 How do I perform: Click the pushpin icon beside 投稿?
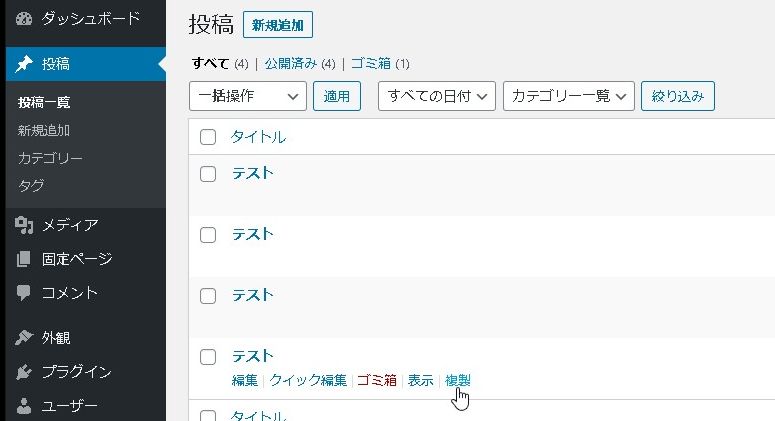(x=25, y=64)
